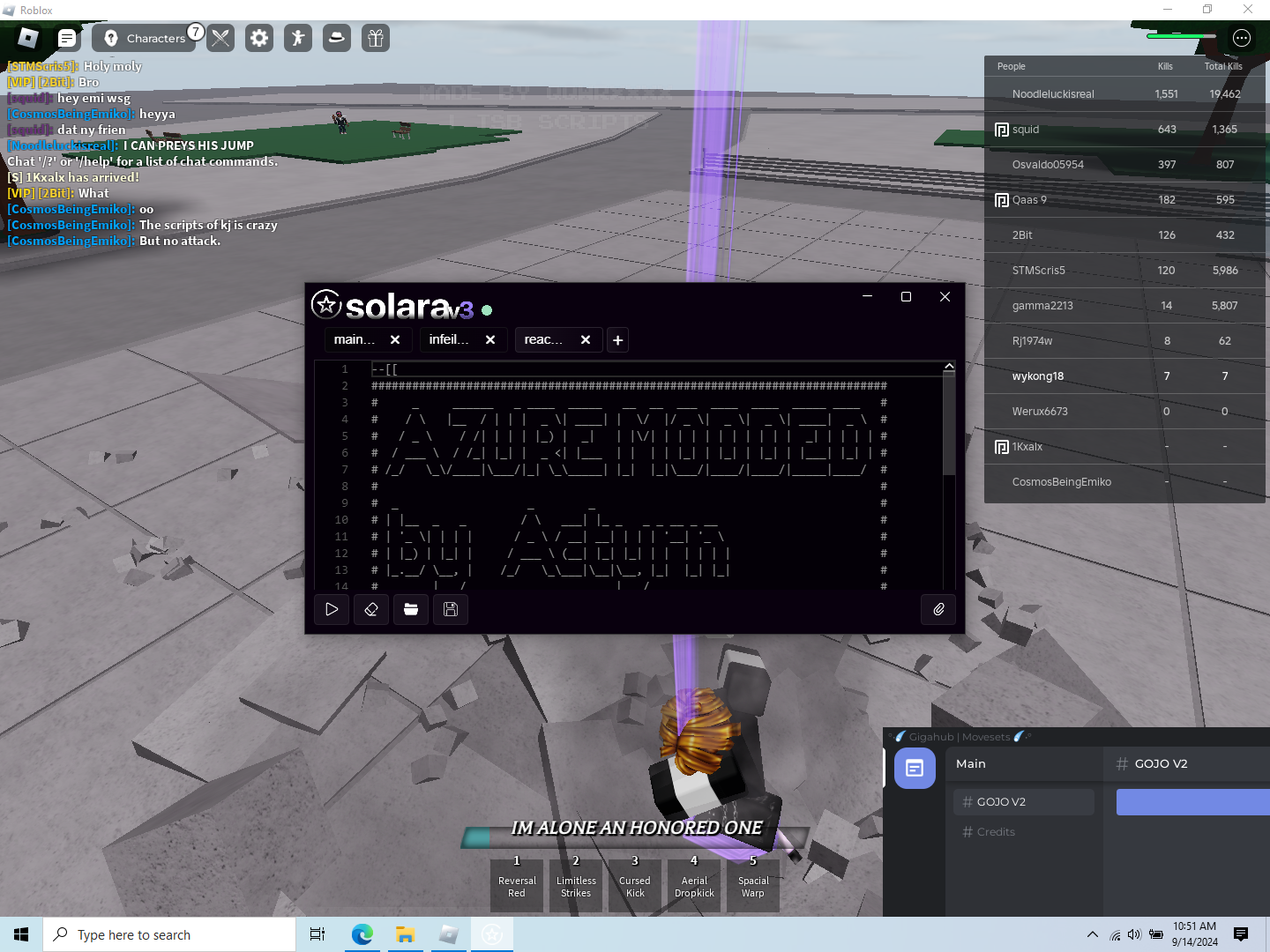Open a script file with folder icon
Image resolution: width=1270 pixels, height=952 pixels.
pos(411,609)
